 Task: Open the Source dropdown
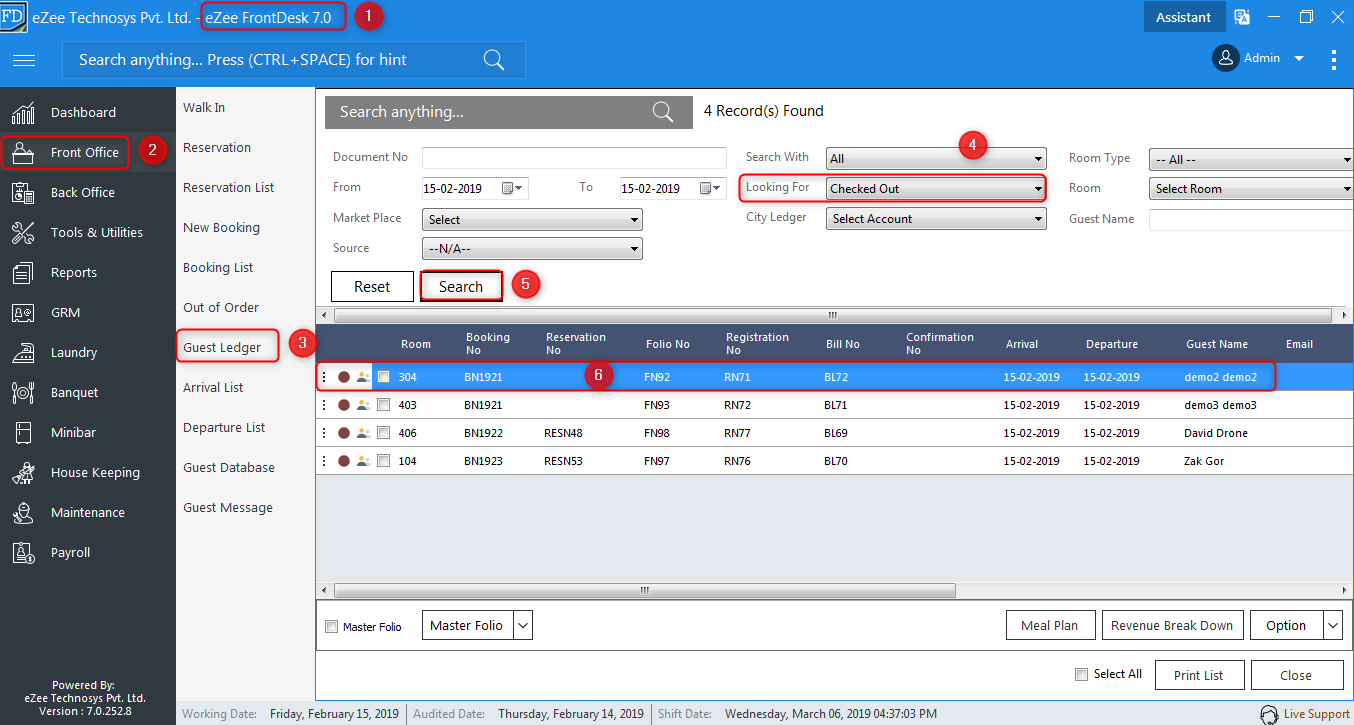click(533, 249)
